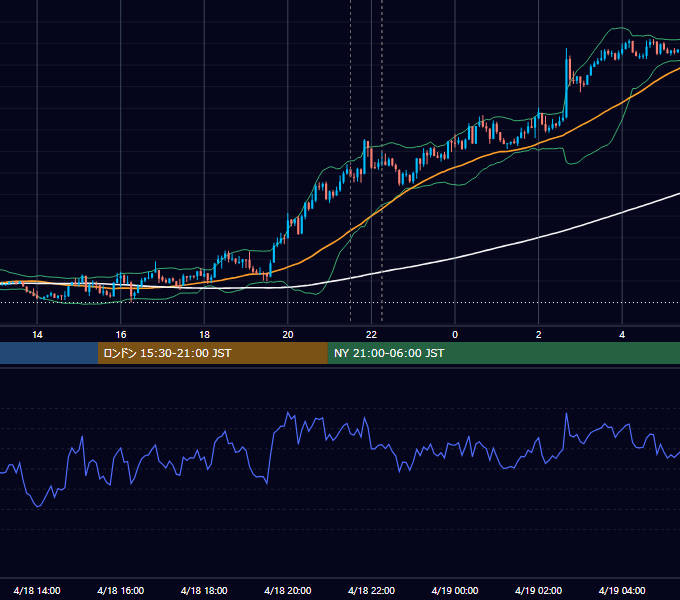This screenshot has height=600, width=680.
Task: Click the blue session bar before ロンドン
Action: [x=49, y=353]
